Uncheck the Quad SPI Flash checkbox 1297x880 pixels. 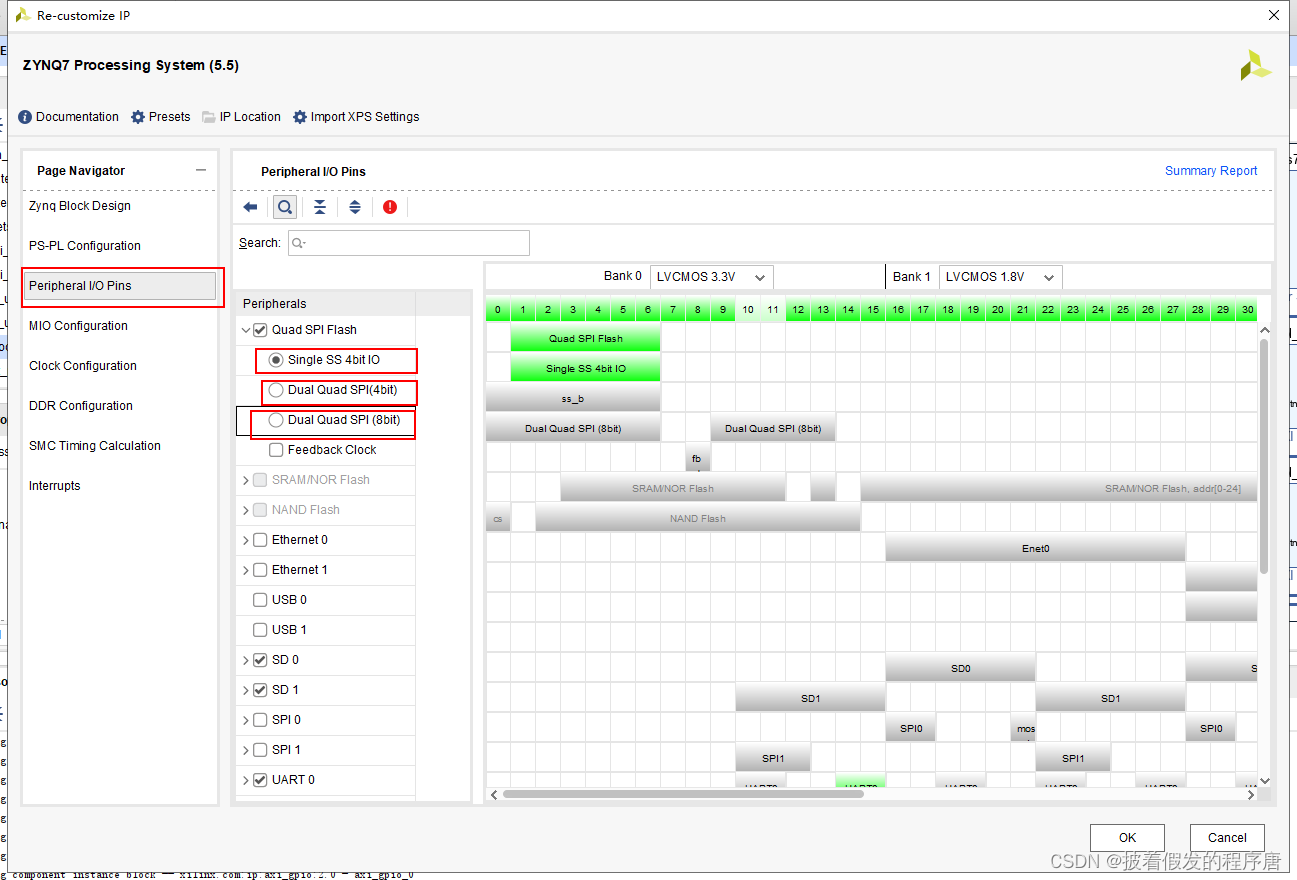tap(260, 330)
